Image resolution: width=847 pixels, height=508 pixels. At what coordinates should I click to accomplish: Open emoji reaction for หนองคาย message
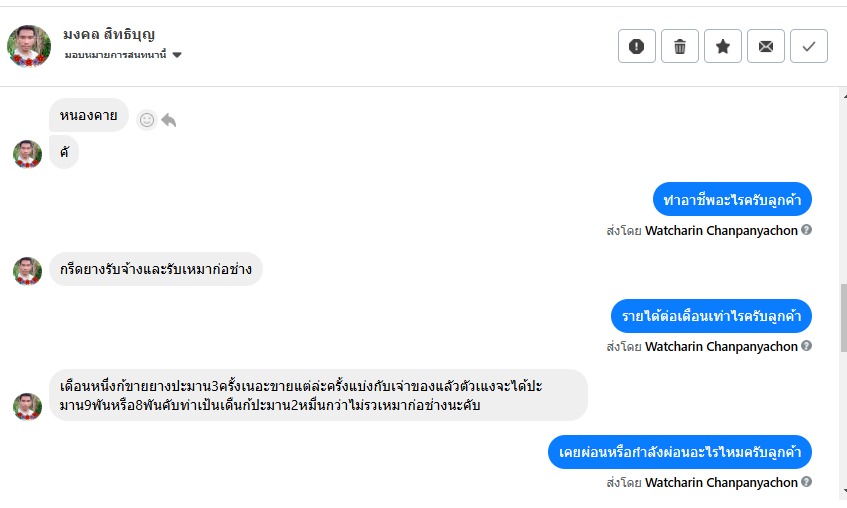tap(147, 120)
